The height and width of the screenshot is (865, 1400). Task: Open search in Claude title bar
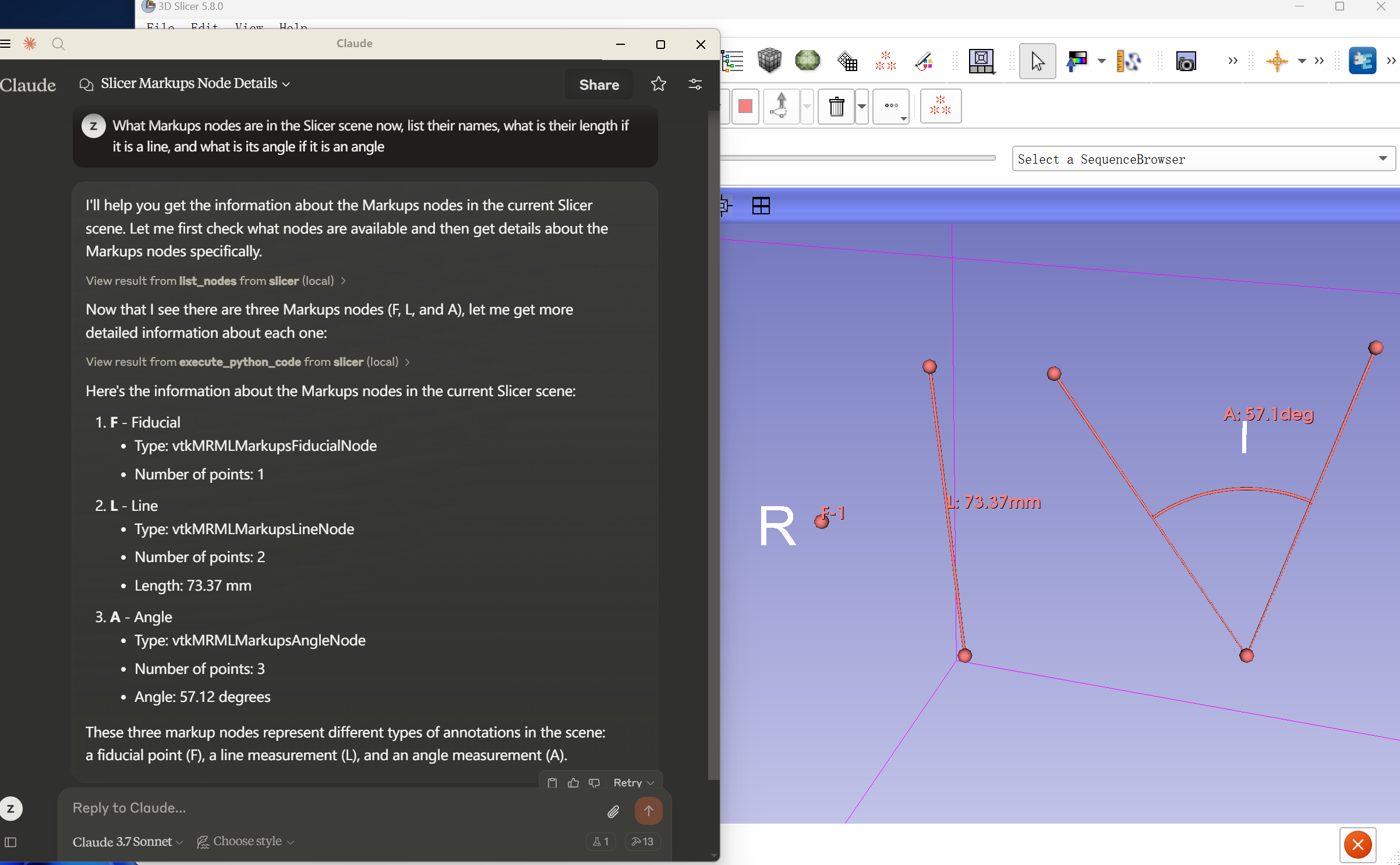coord(58,44)
